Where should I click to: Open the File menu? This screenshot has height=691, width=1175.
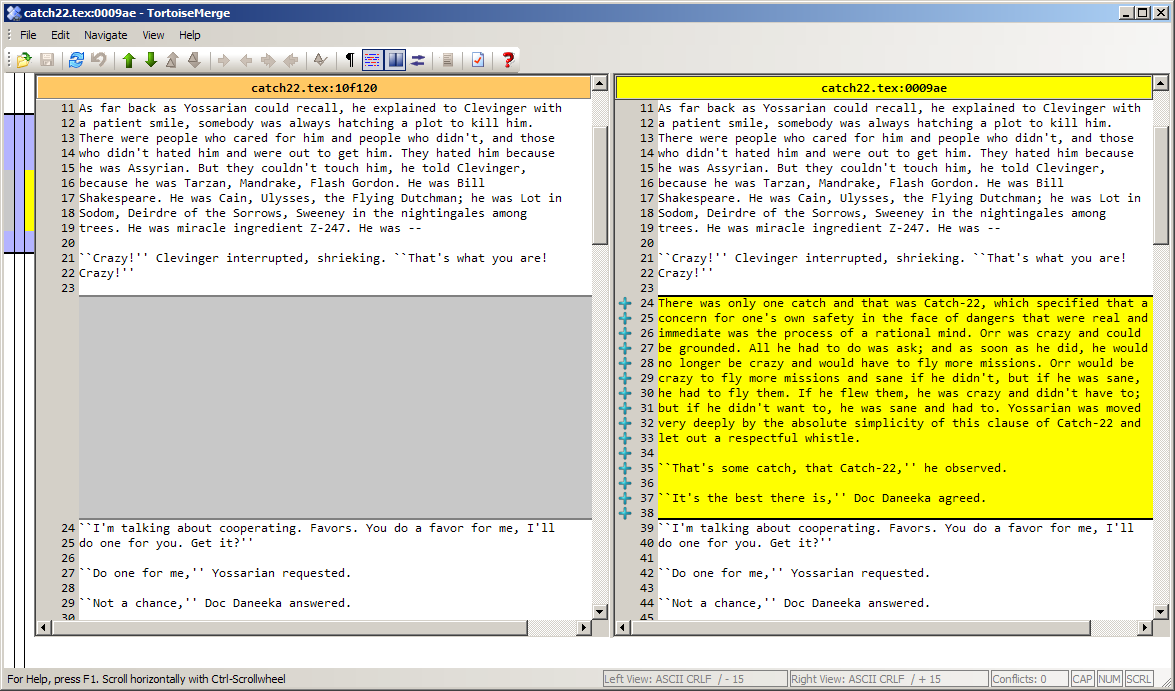[28, 35]
